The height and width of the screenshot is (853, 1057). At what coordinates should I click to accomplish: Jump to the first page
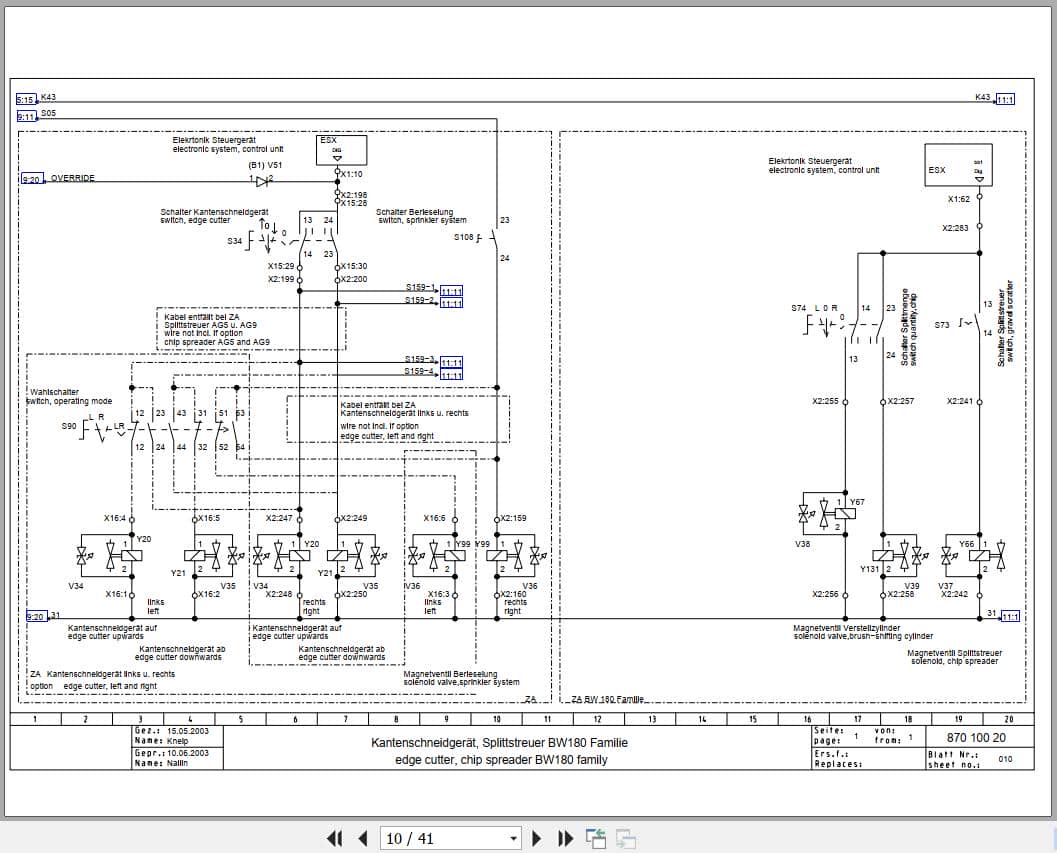point(334,838)
